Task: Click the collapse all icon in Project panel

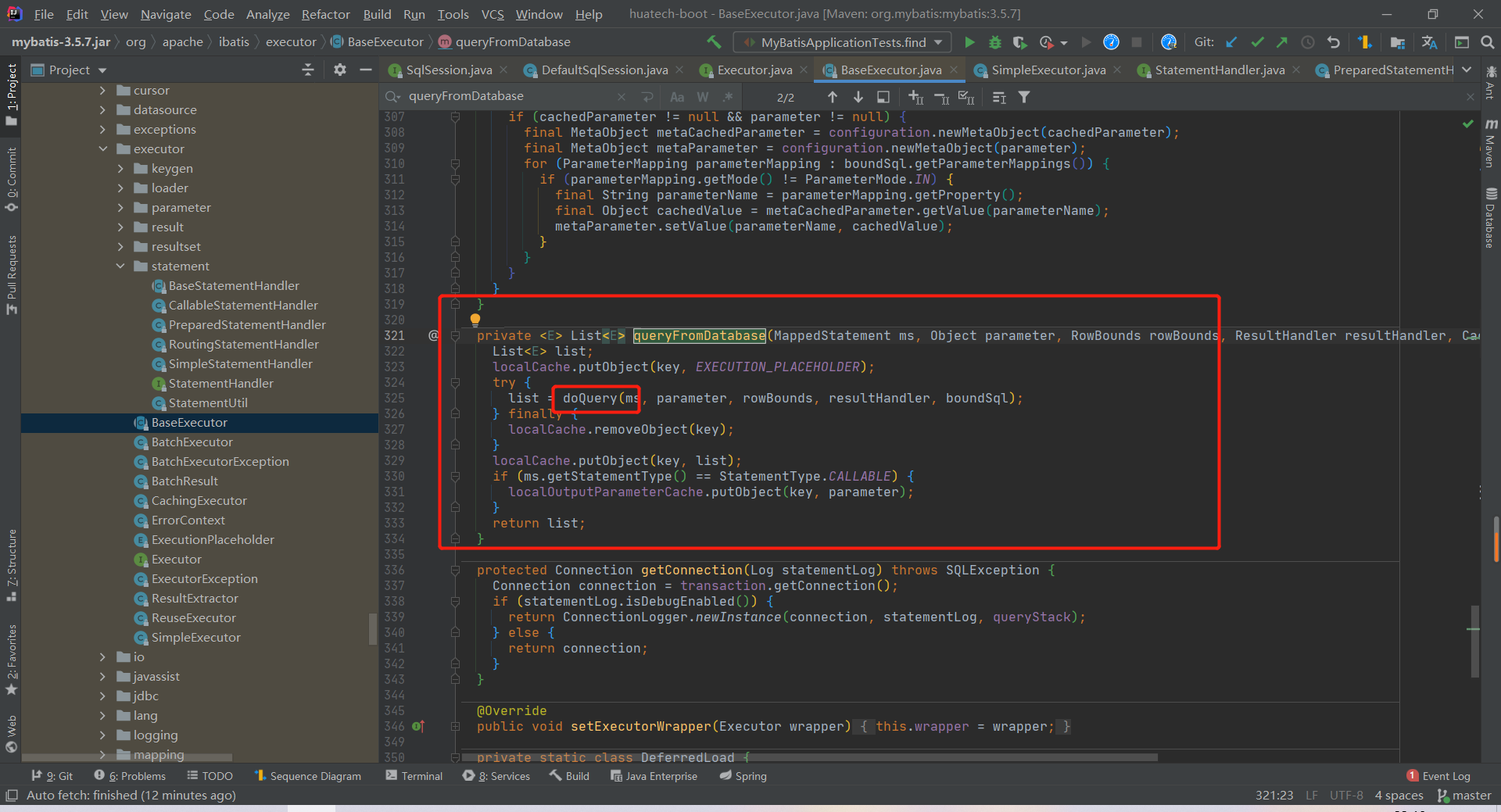Action: click(307, 70)
